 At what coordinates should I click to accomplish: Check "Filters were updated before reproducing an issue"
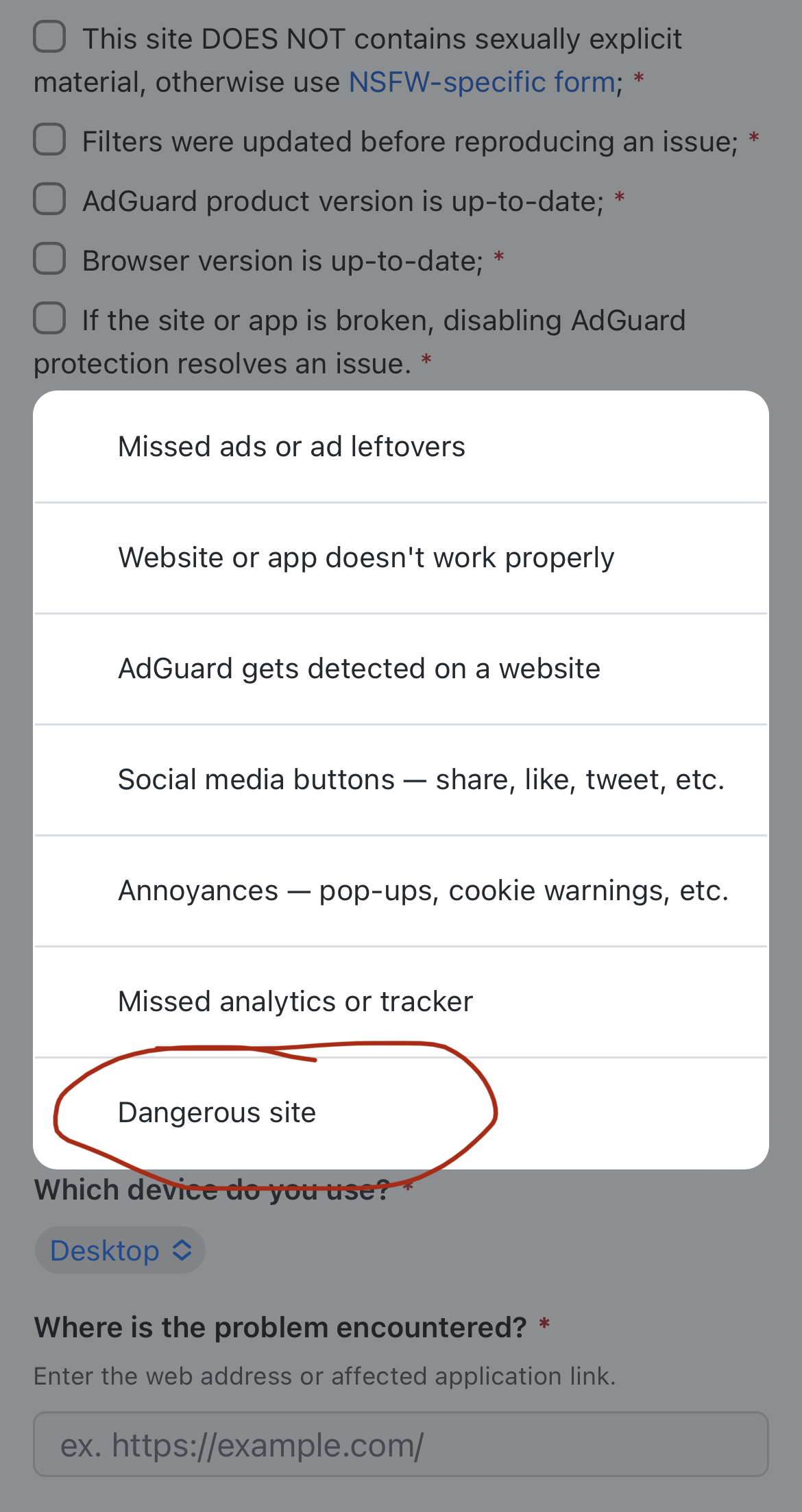[x=49, y=140]
